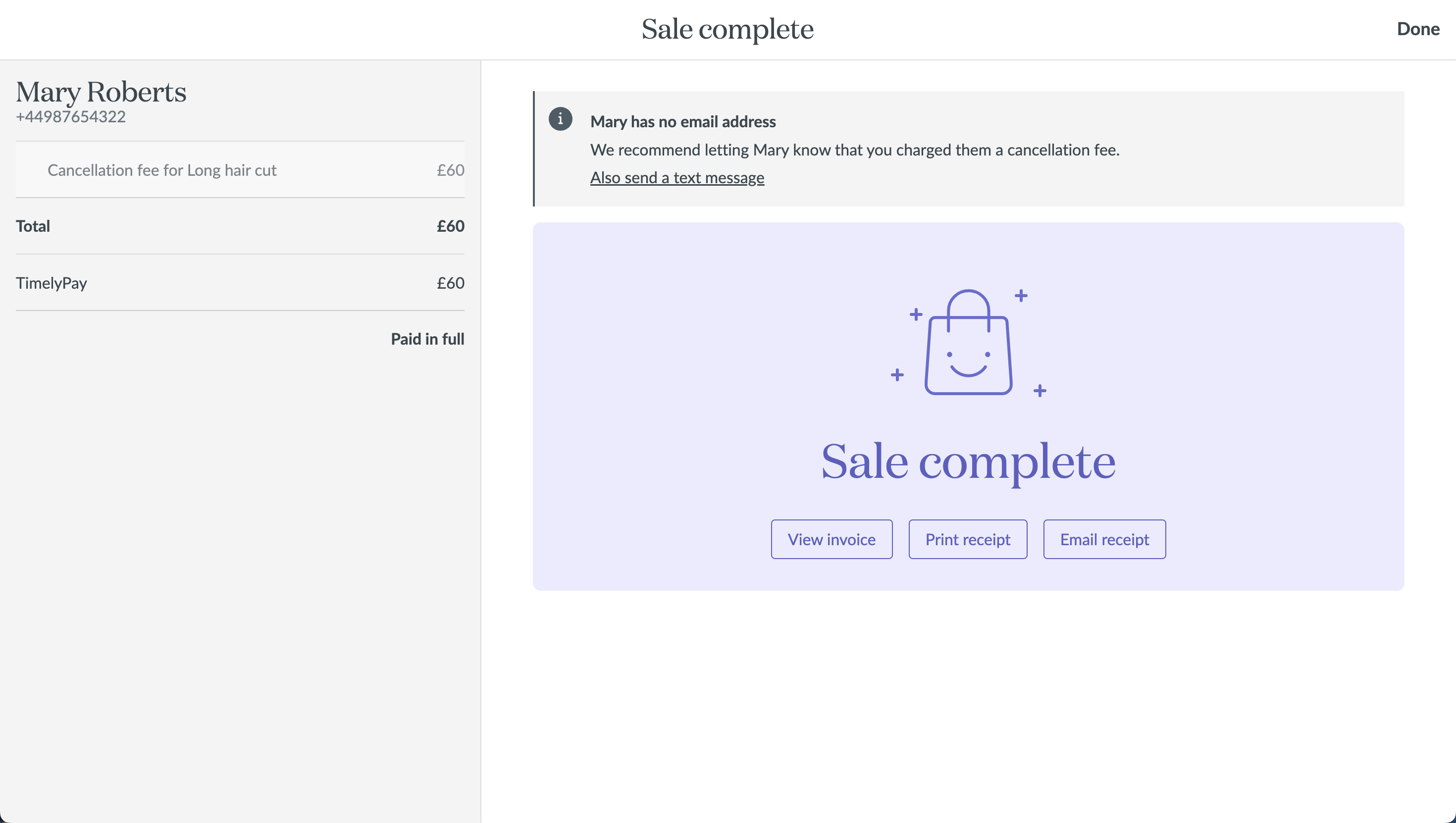The image size is (1456, 823).
Task: Click the £60 price on cancellation fee line
Action: (450, 170)
